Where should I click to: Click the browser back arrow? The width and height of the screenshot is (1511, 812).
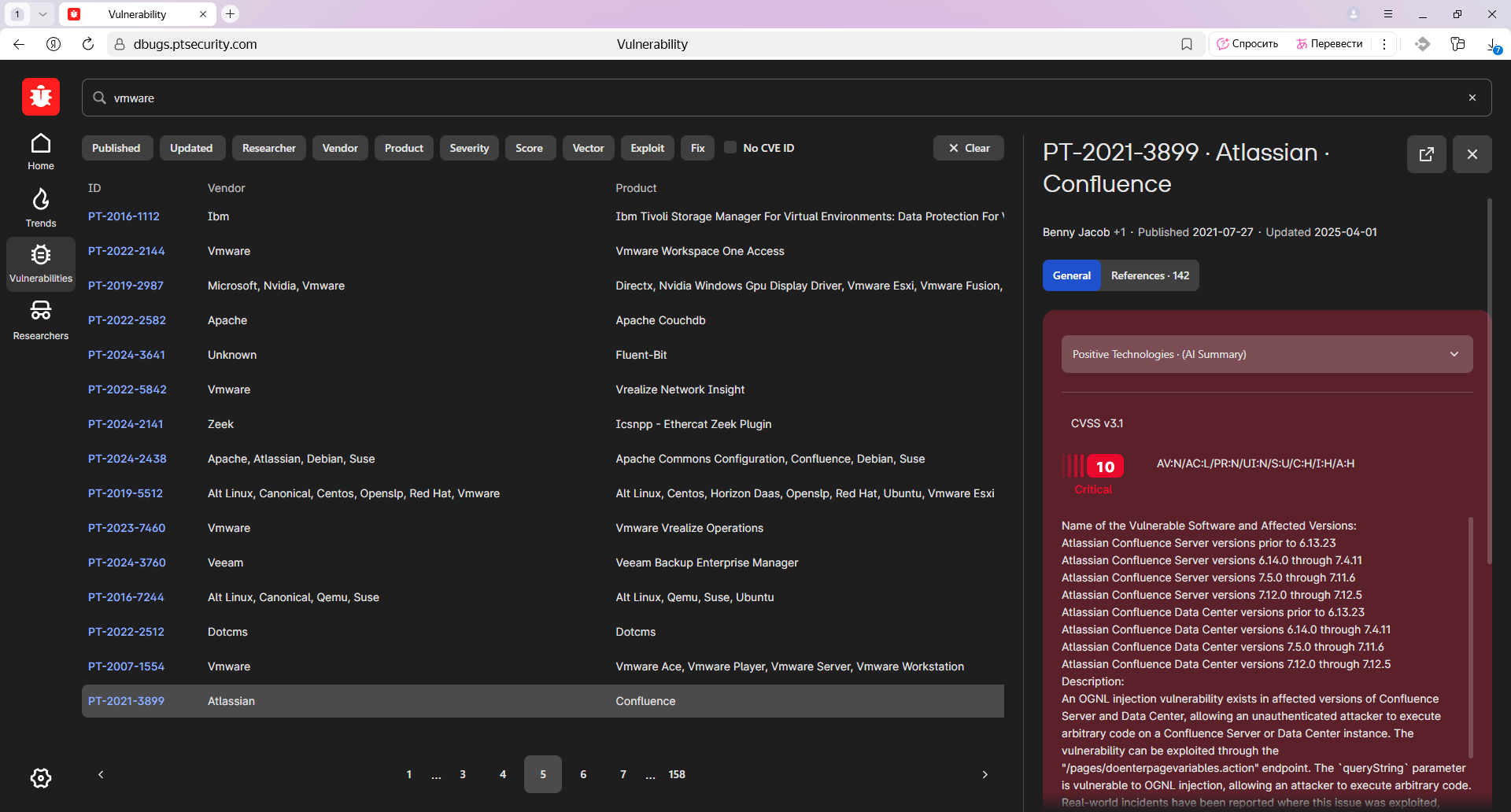click(x=19, y=44)
